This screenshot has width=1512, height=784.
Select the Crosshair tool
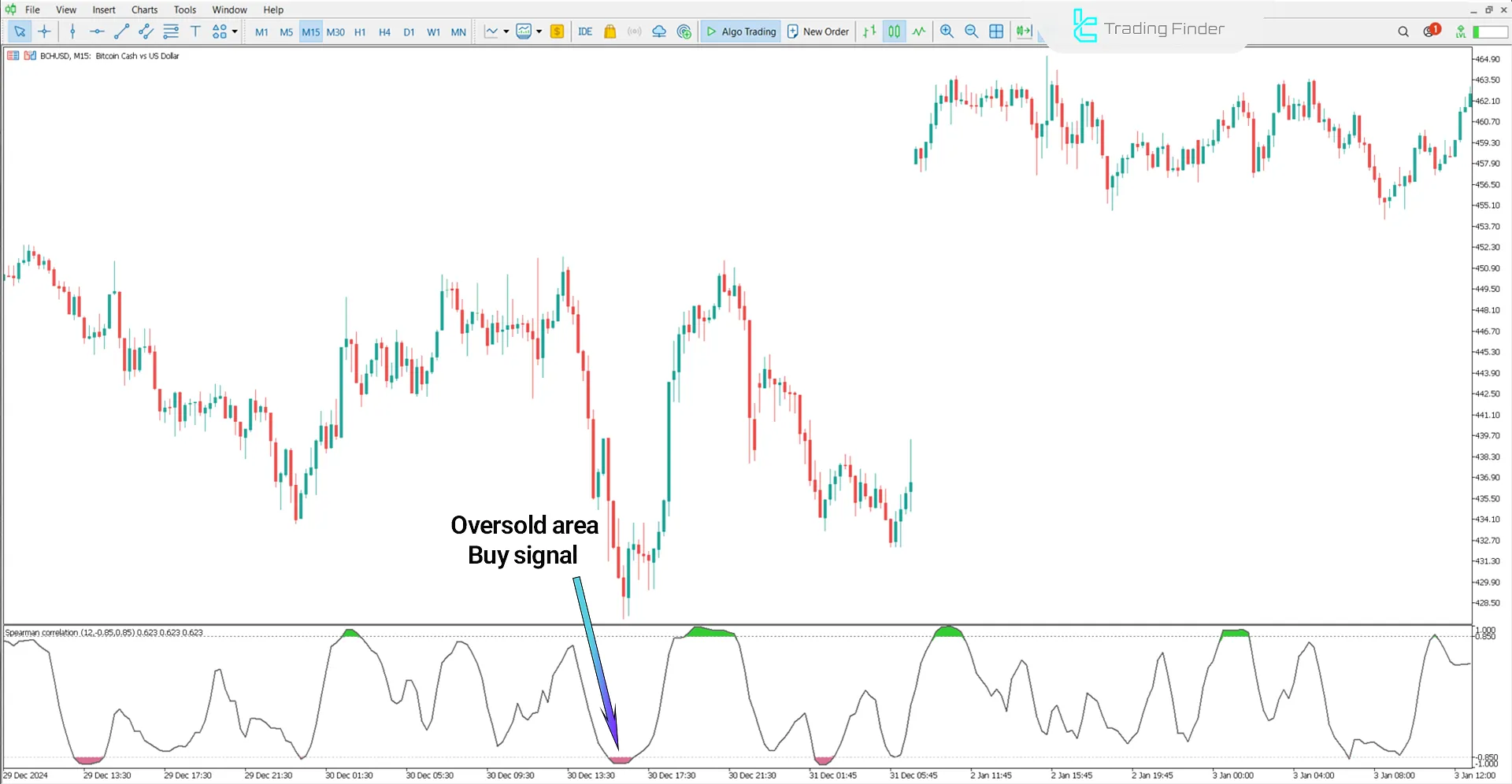click(45, 31)
